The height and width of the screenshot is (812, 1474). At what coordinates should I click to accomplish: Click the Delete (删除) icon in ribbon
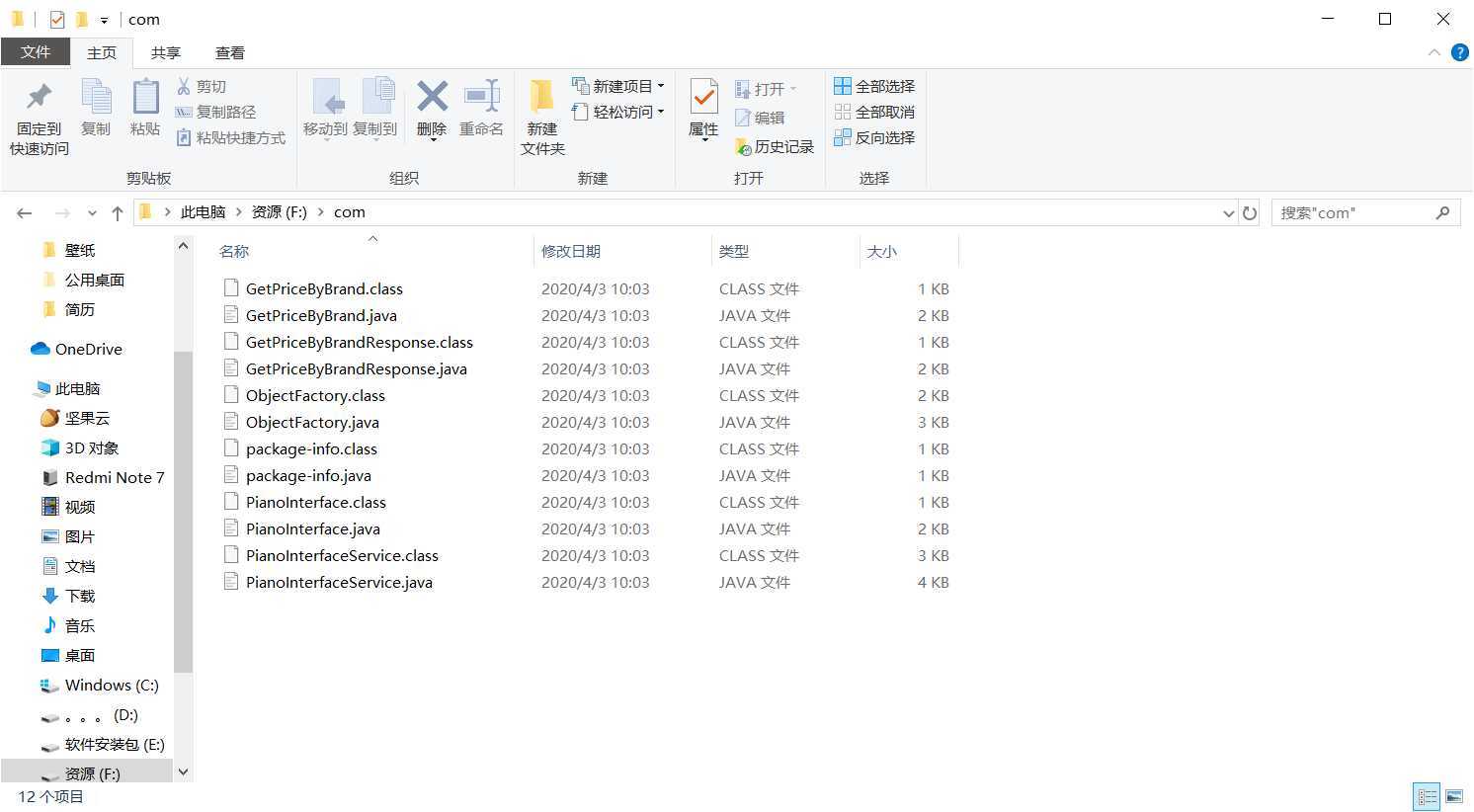click(x=432, y=98)
